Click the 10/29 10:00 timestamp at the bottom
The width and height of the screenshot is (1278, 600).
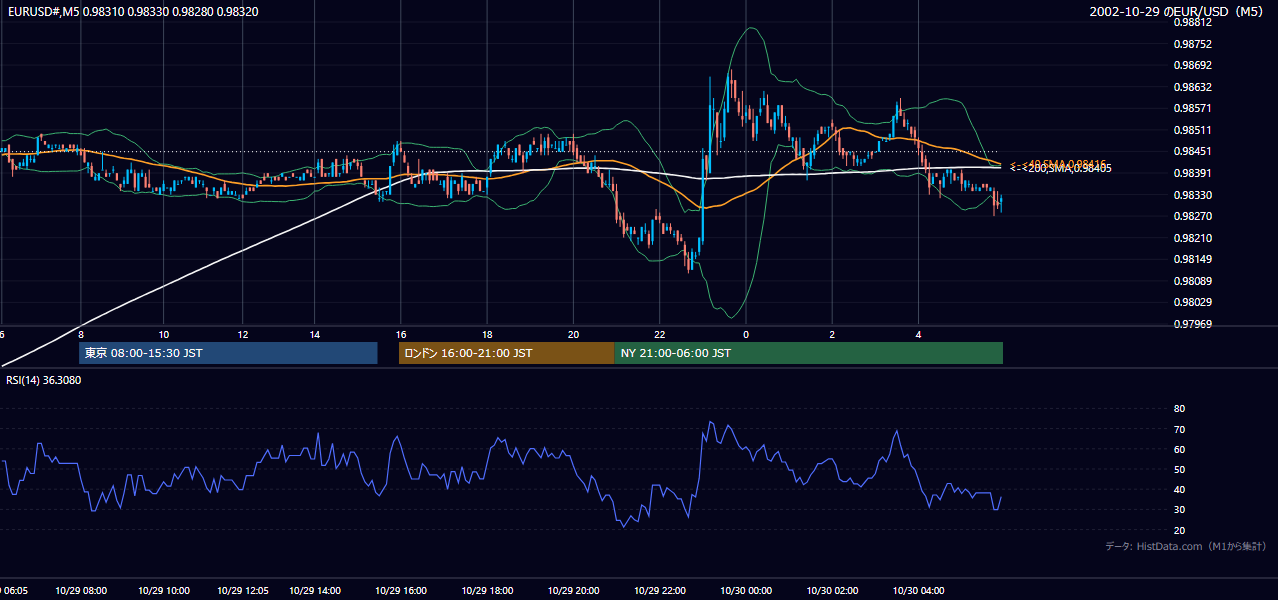tap(164, 590)
